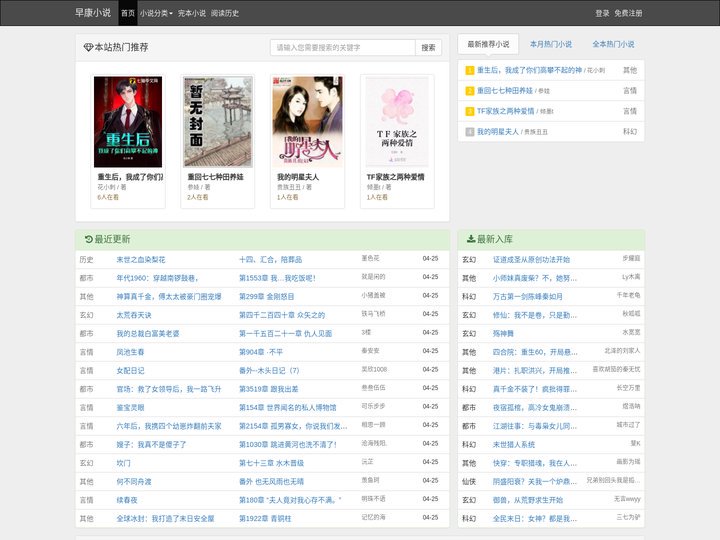Click the refresh icon beside 最近更新
Viewport: 720px width, 540px height.
(x=89, y=239)
